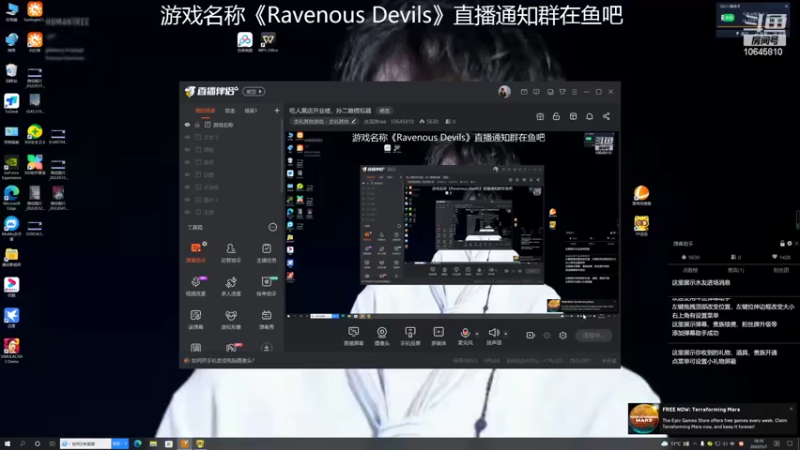This screenshot has height=450, width=800.
Task: Click the taskbar search box
Action: [x=85, y=444]
